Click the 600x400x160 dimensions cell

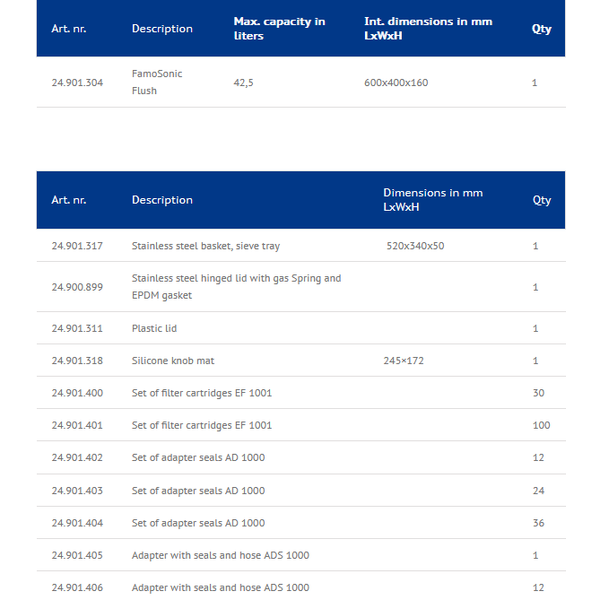pos(396,83)
